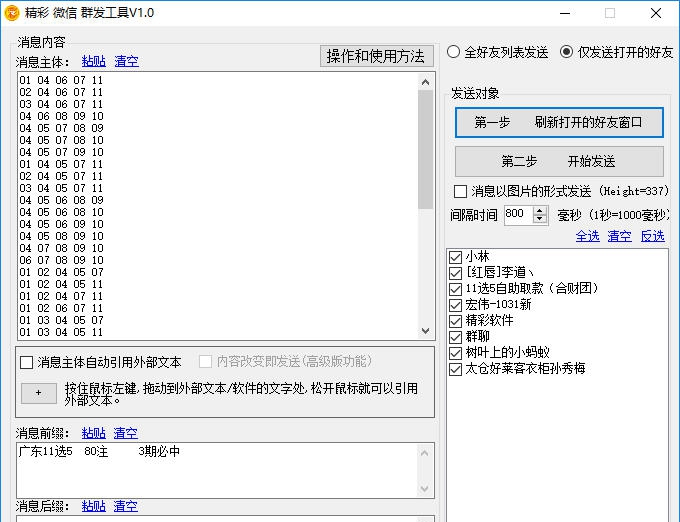Enable 消息以图片的形式发送 checkbox
Image resolution: width=680 pixels, height=522 pixels.
tap(460, 191)
